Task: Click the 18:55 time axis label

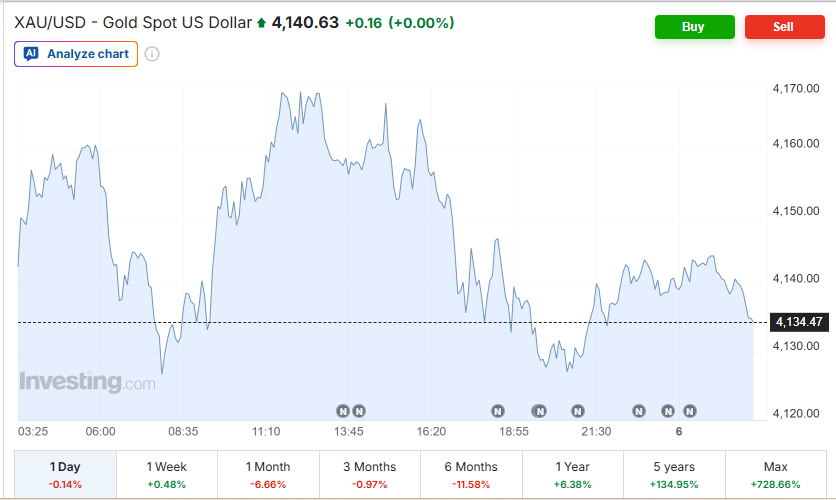Action: 514,431
